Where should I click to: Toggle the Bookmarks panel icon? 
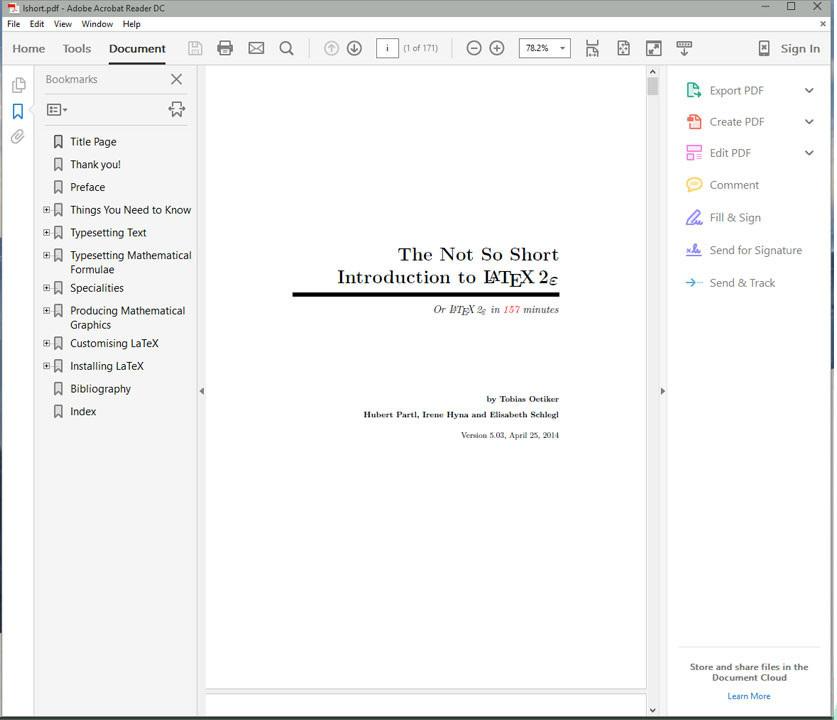pos(17,111)
